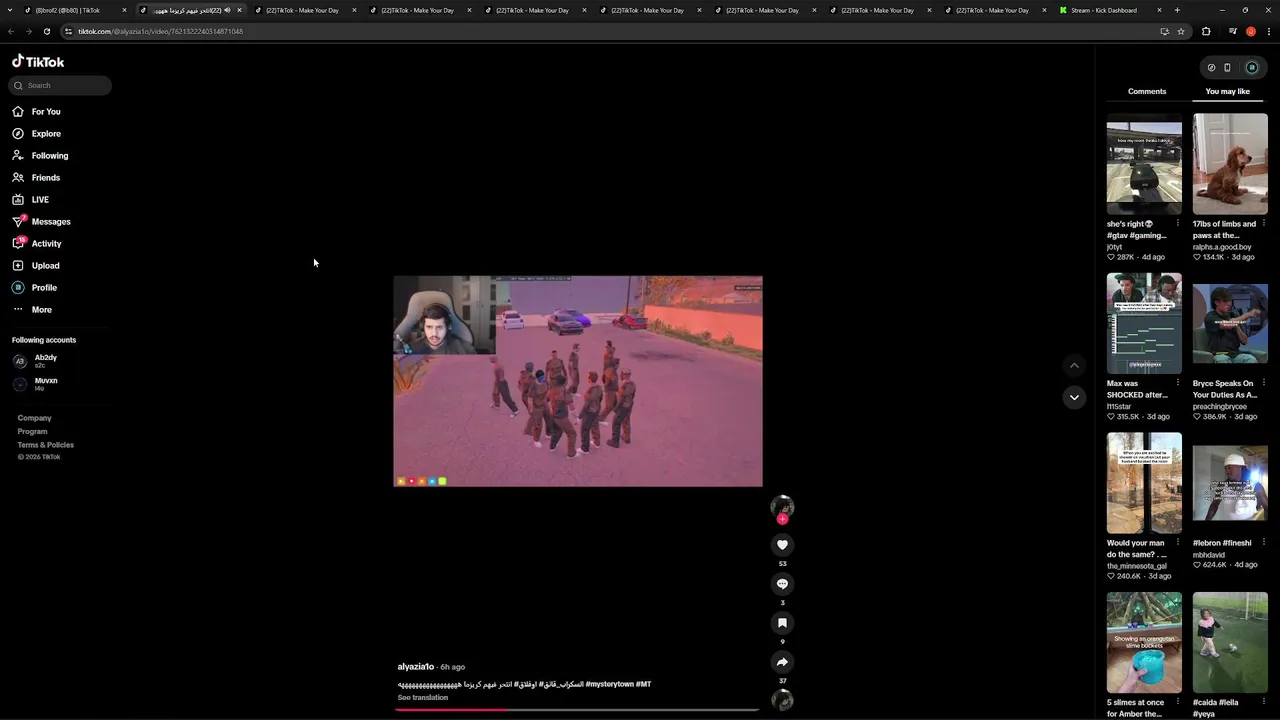Open the profile avatar in top pill

[x=1251, y=68]
